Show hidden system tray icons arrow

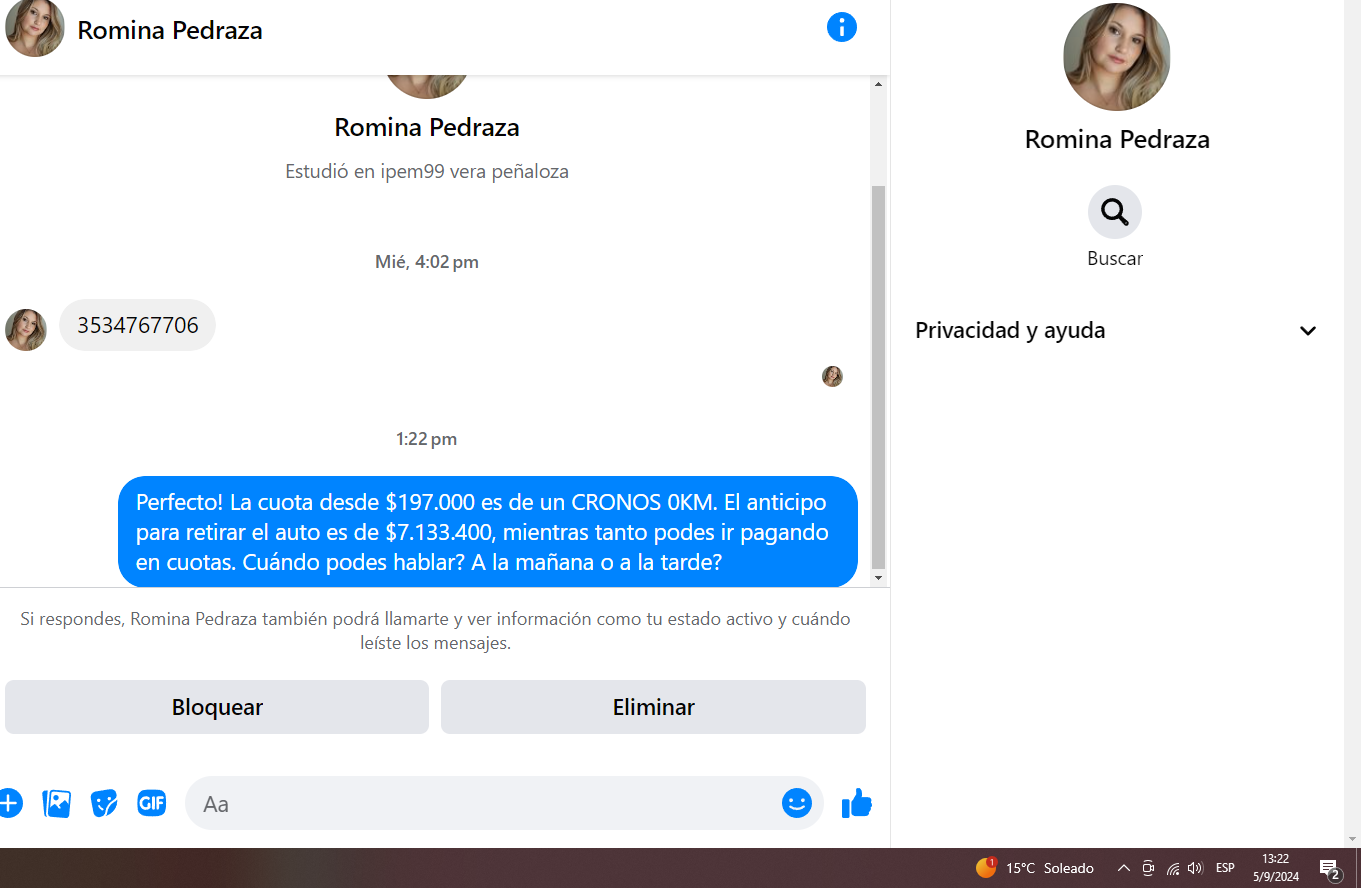tap(1124, 868)
